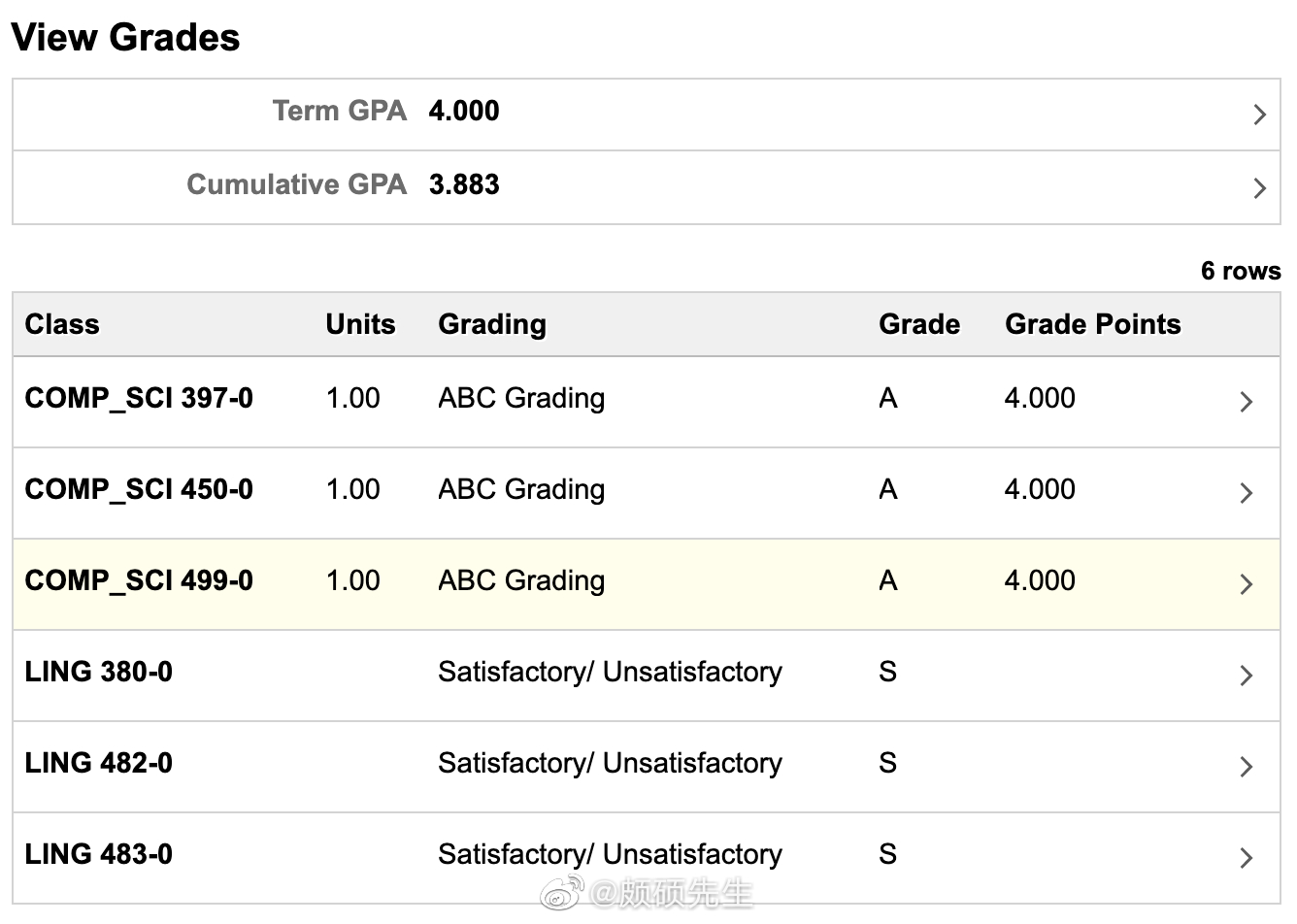Open LING 483-0 details chevron
The image size is (1297, 924).
pos(1247,857)
